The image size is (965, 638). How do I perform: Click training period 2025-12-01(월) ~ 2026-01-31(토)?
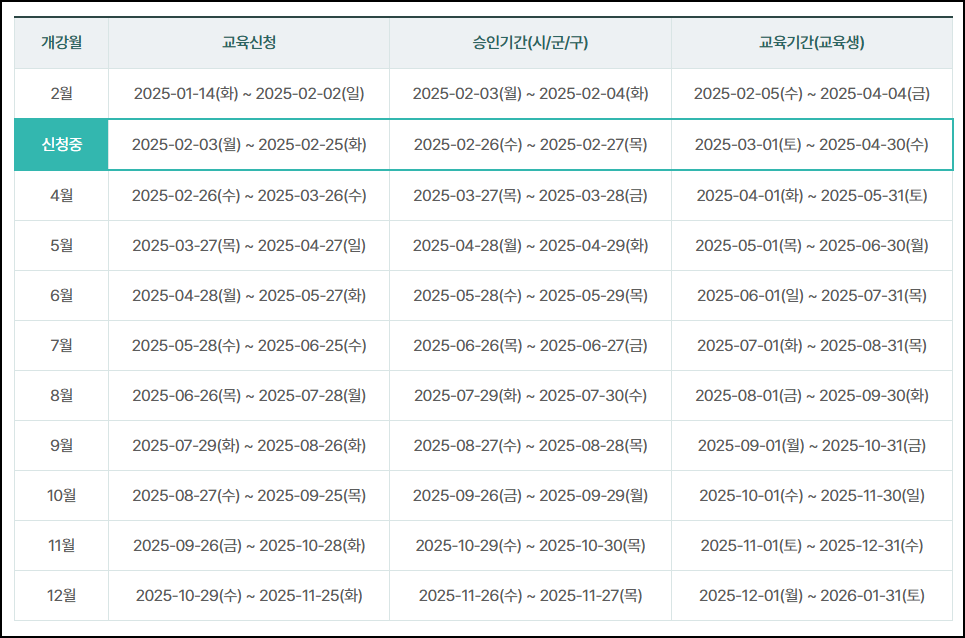[812, 596]
